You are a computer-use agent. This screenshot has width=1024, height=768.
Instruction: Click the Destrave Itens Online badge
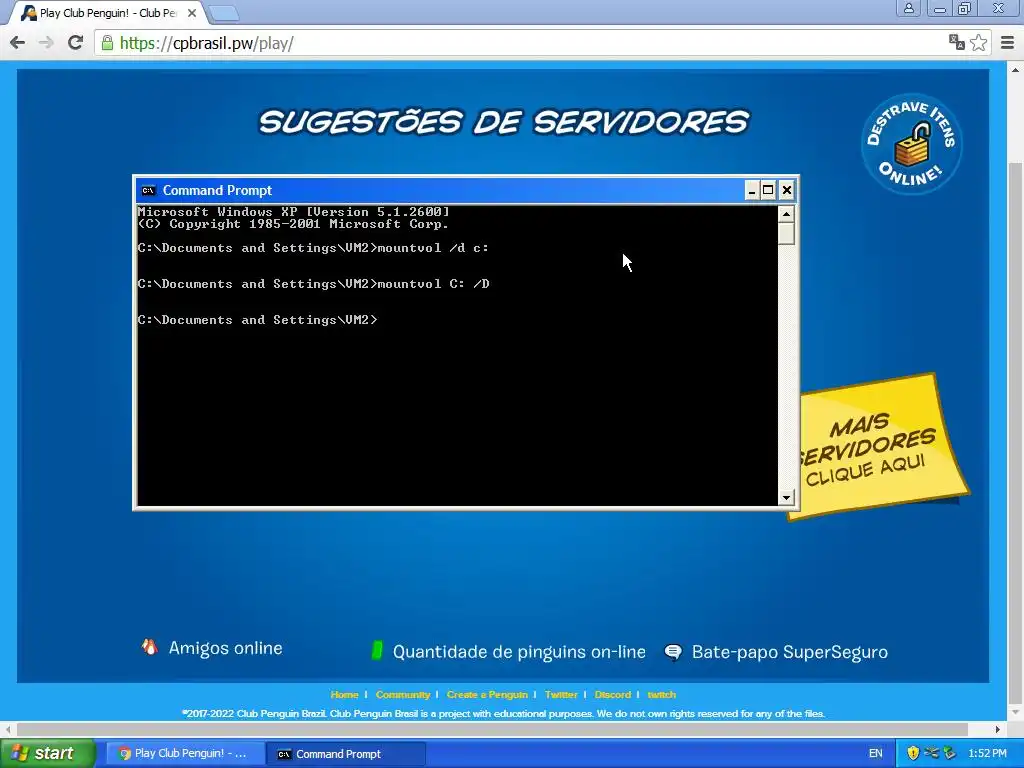click(911, 144)
